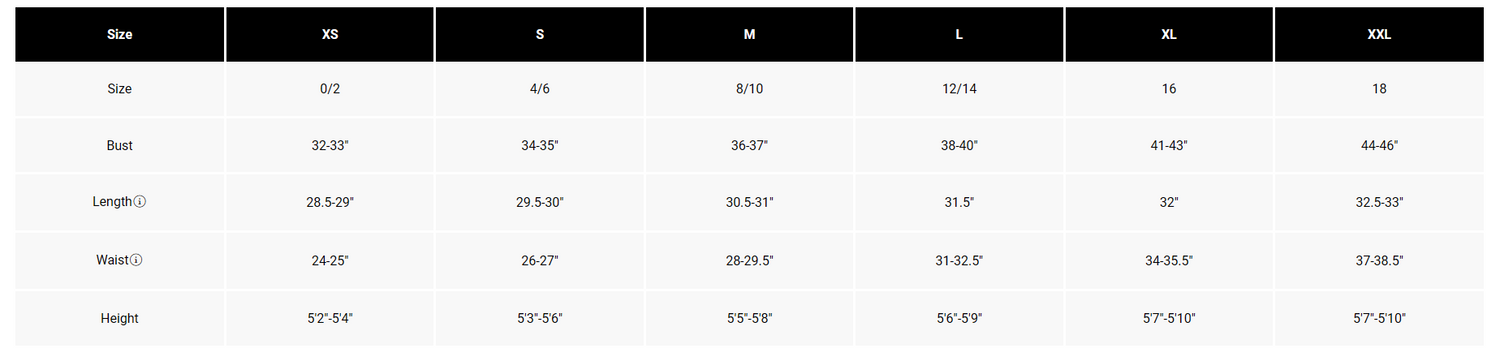
Task: Select the XS column header
Action: pyautogui.click(x=330, y=34)
